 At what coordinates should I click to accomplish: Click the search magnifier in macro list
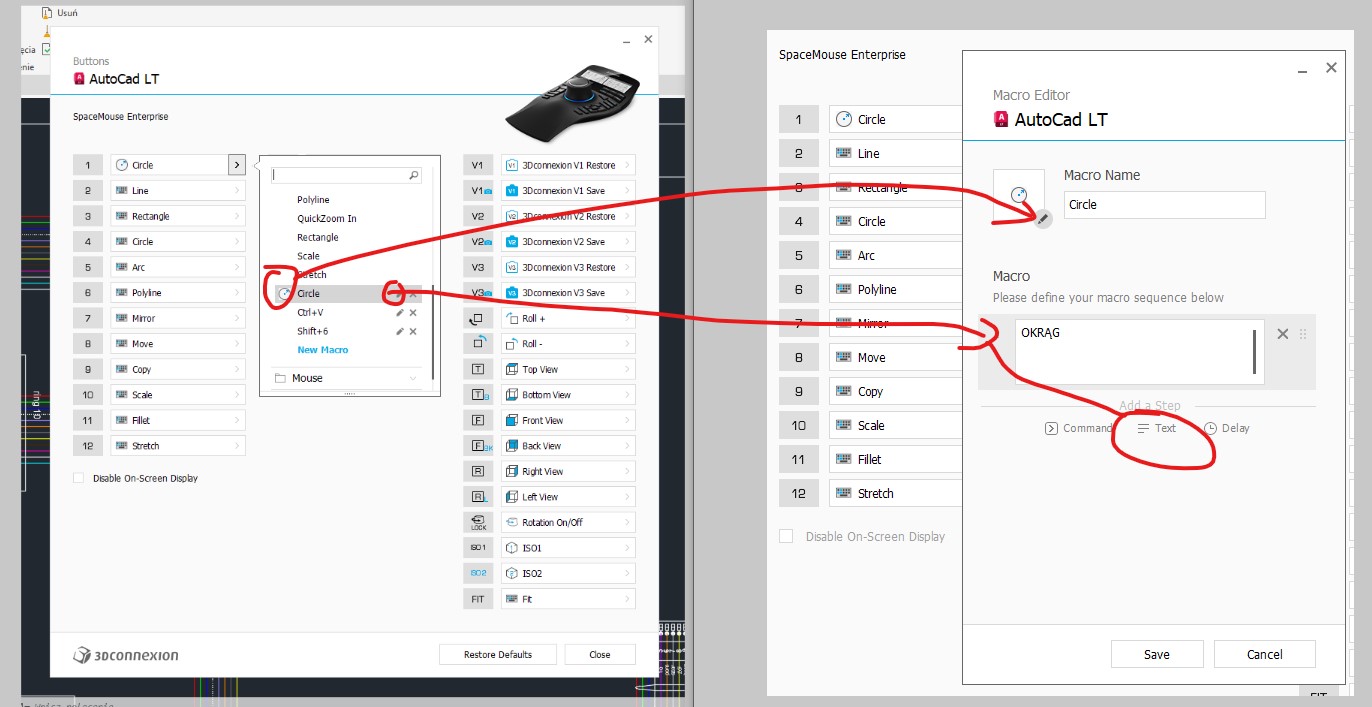(414, 175)
